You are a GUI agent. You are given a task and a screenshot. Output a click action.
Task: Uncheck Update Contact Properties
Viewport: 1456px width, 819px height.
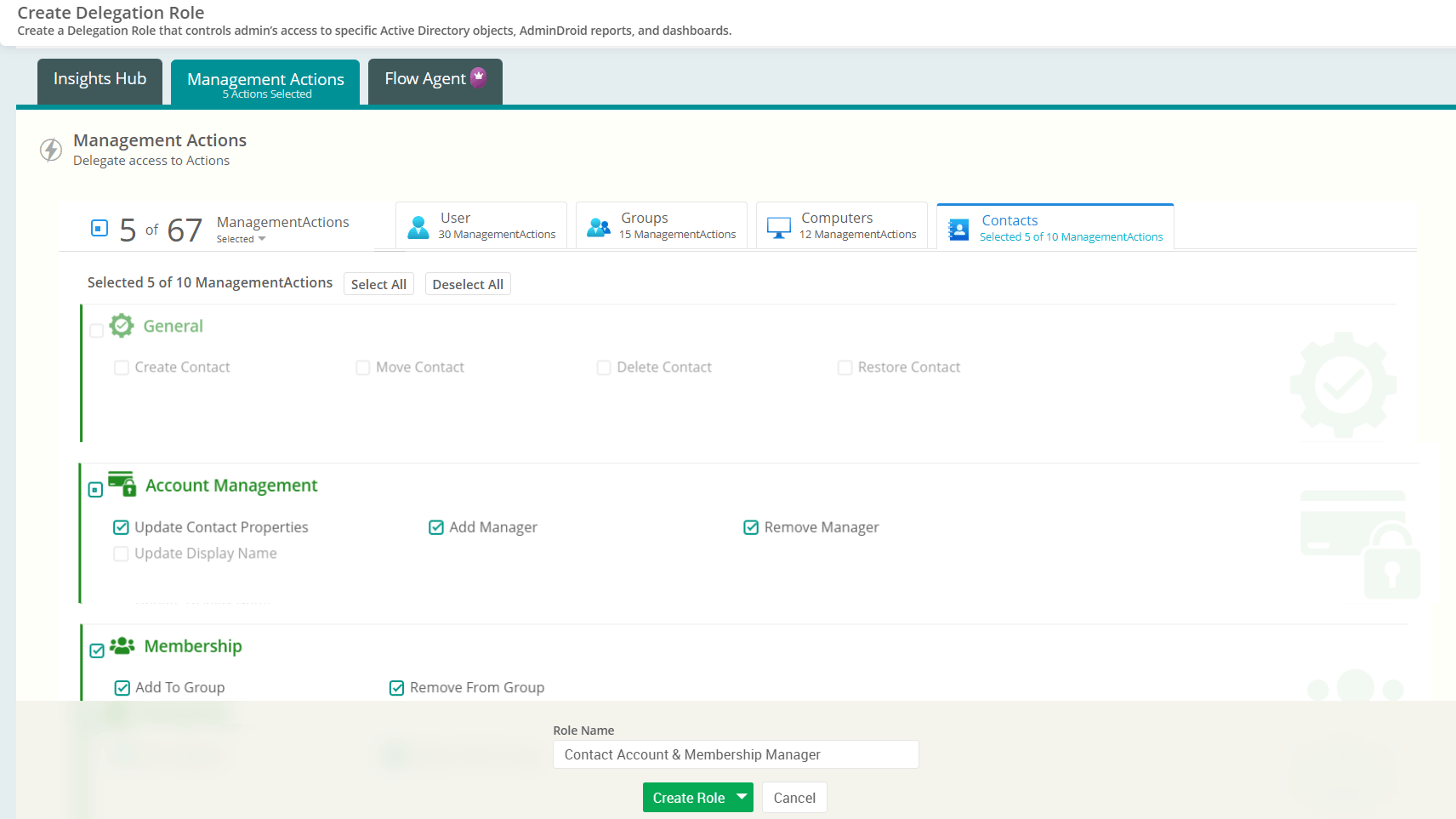click(122, 527)
